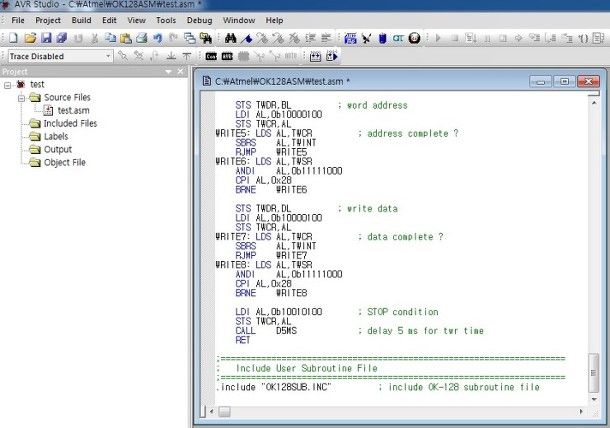Open the Help menu
610x428 pixels.
274,20
